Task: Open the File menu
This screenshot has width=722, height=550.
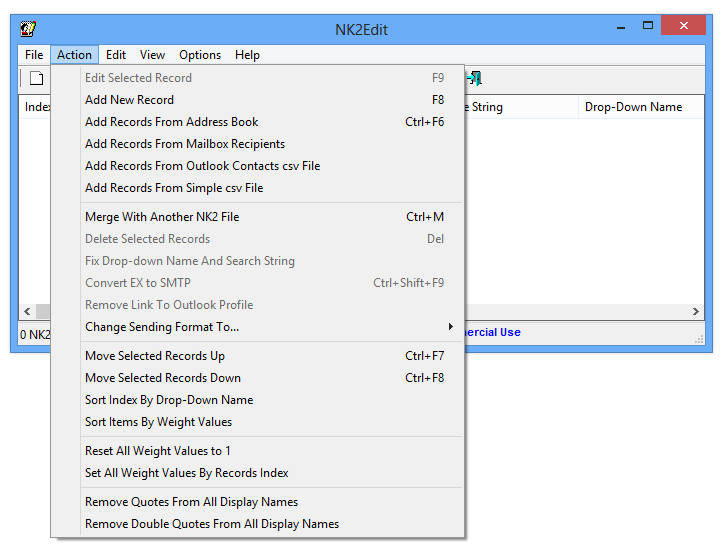Action: (x=34, y=55)
